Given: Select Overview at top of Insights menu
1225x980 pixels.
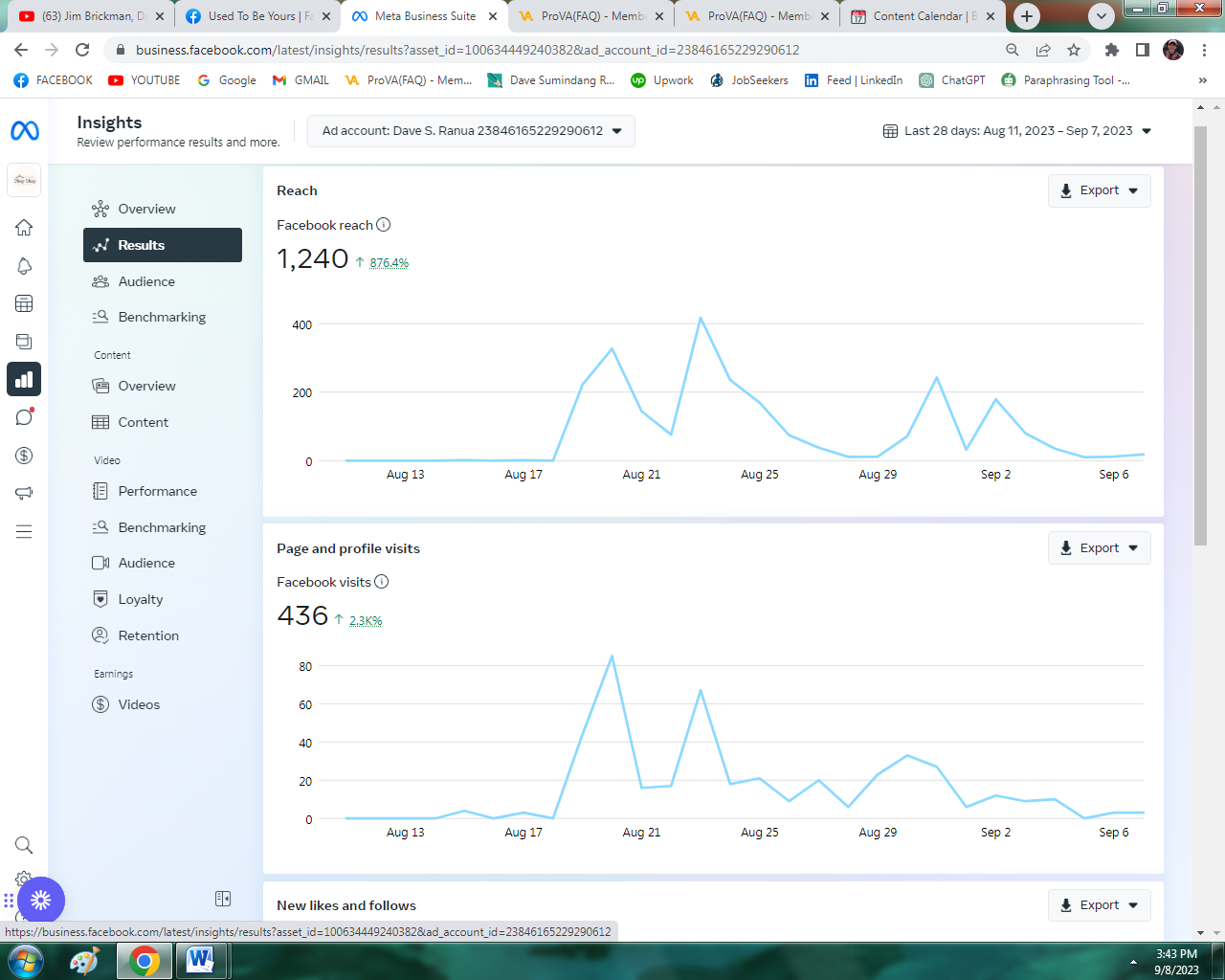Looking at the screenshot, I should 163,209.
